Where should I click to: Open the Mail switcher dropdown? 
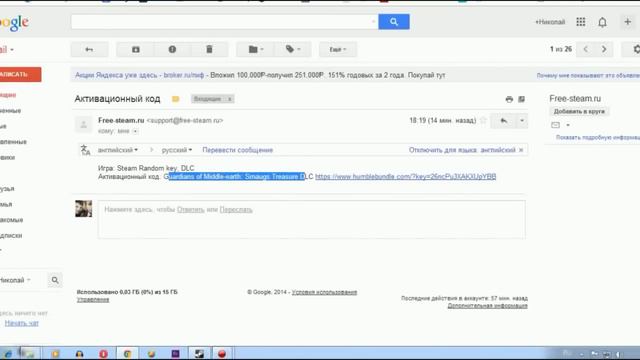(x=7, y=49)
